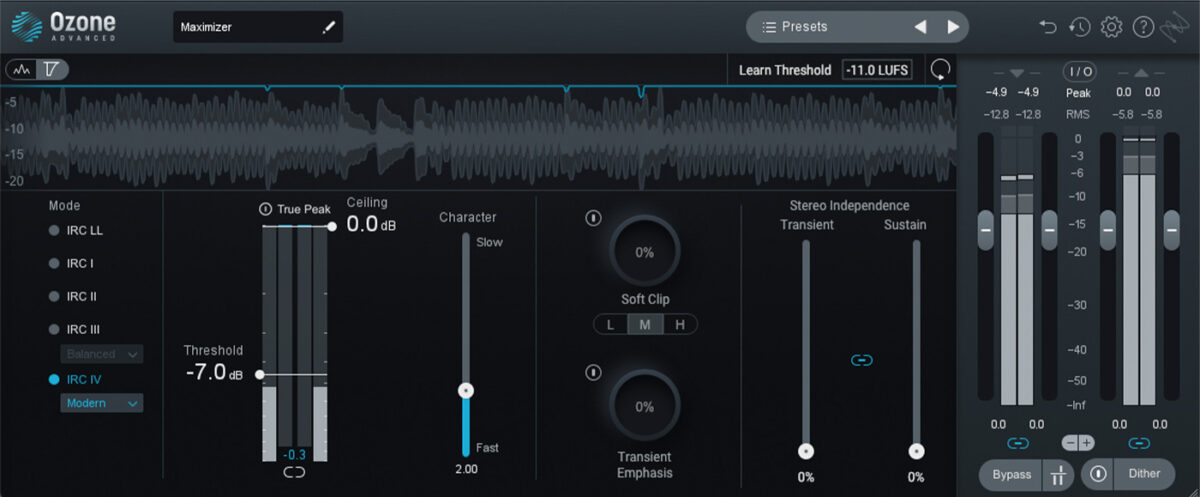Click the pencil rename icon beside Maximizer
This screenshot has height=497, width=1200.
(x=328, y=28)
